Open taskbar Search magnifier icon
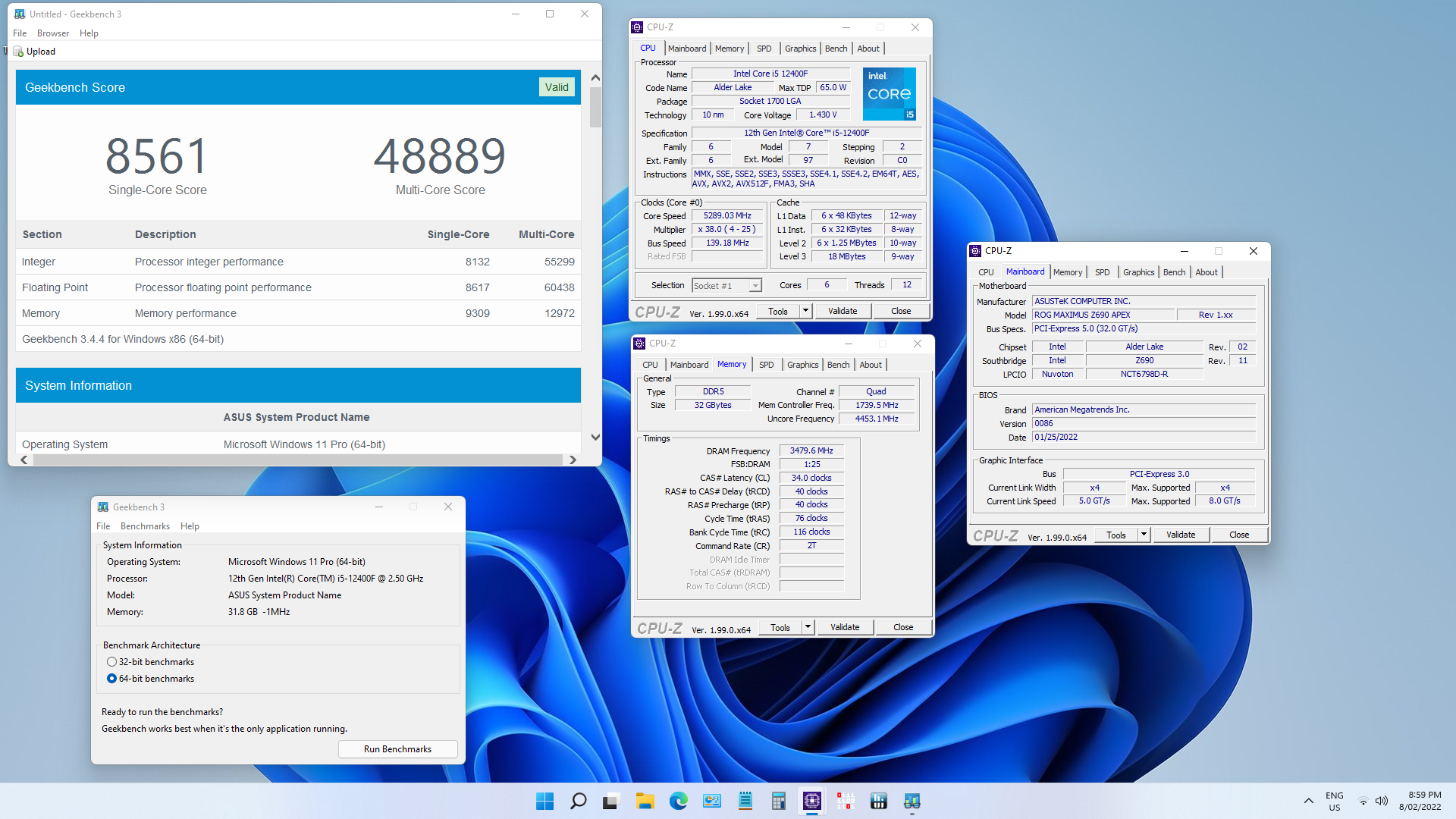 click(578, 801)
